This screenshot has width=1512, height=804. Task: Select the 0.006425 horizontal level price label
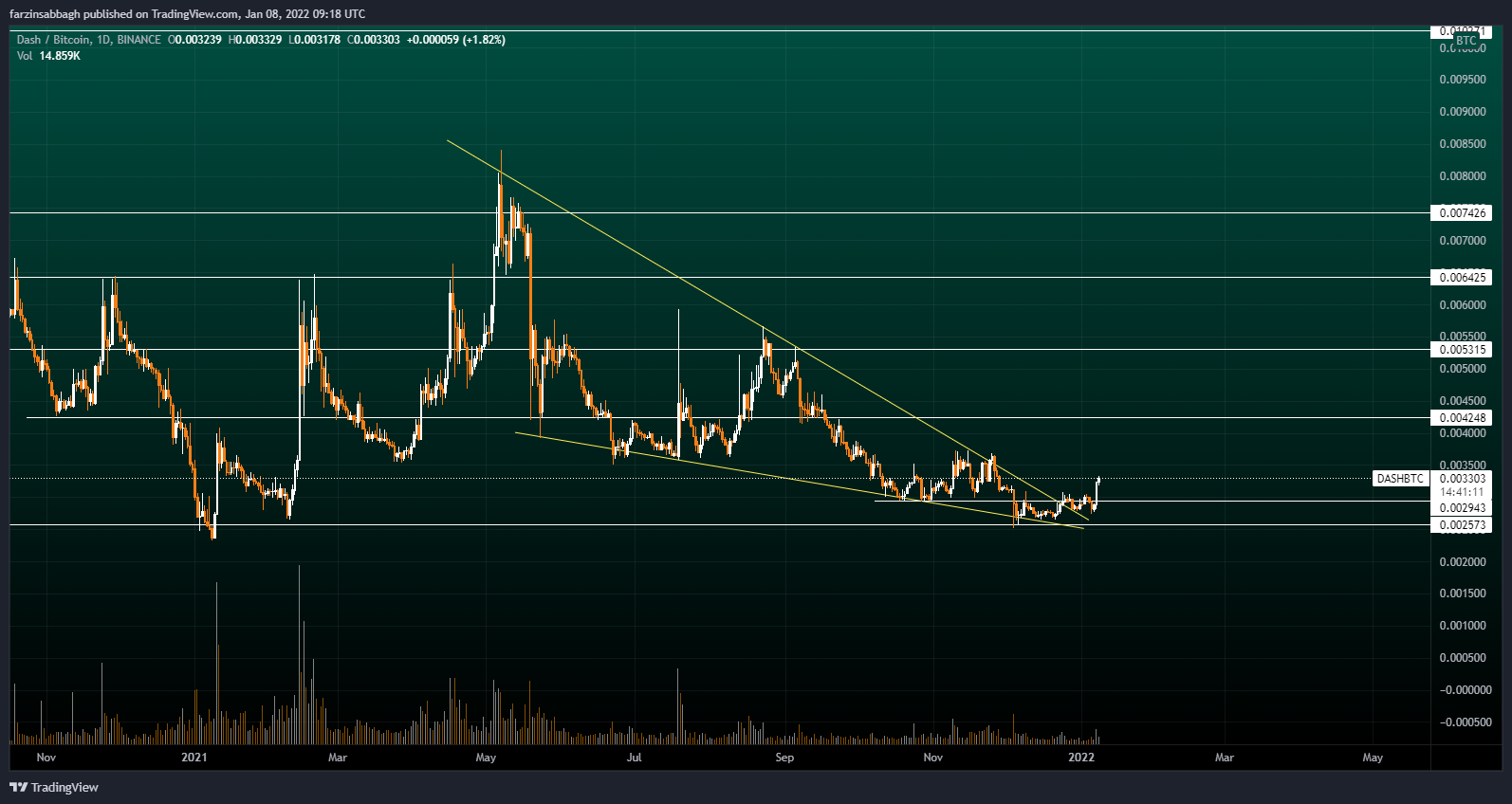tap(1462, 278)
